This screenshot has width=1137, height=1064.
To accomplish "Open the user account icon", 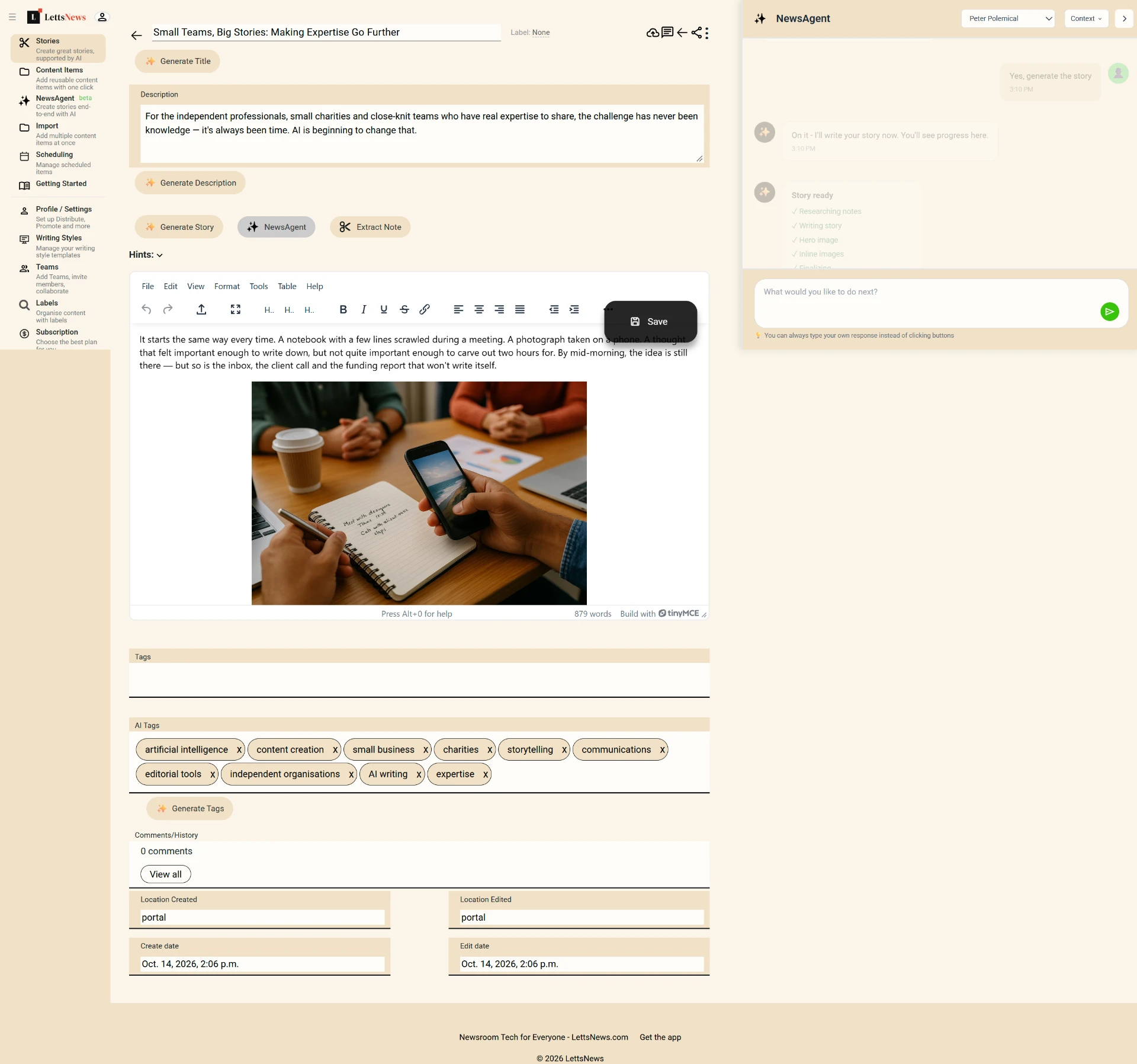I will point(102,17).
